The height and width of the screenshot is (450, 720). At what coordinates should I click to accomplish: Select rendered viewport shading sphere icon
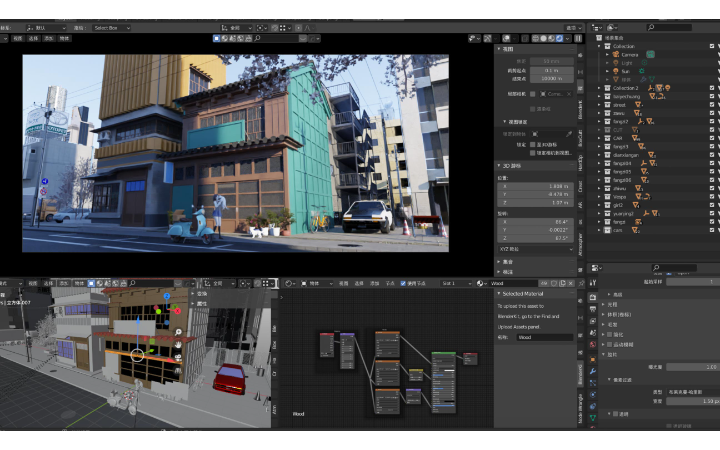click(559, 39)
